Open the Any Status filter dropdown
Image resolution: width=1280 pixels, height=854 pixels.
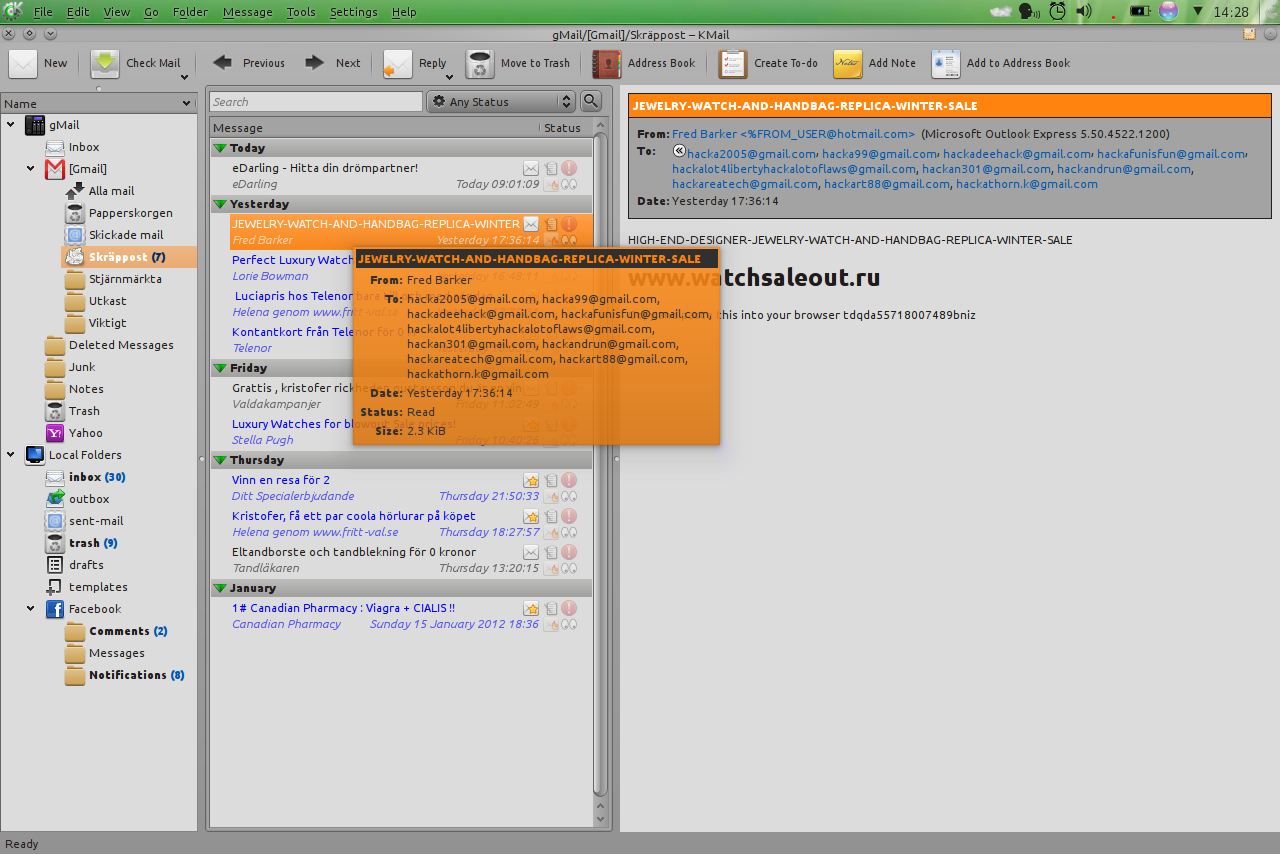click(x=501, y=101)
